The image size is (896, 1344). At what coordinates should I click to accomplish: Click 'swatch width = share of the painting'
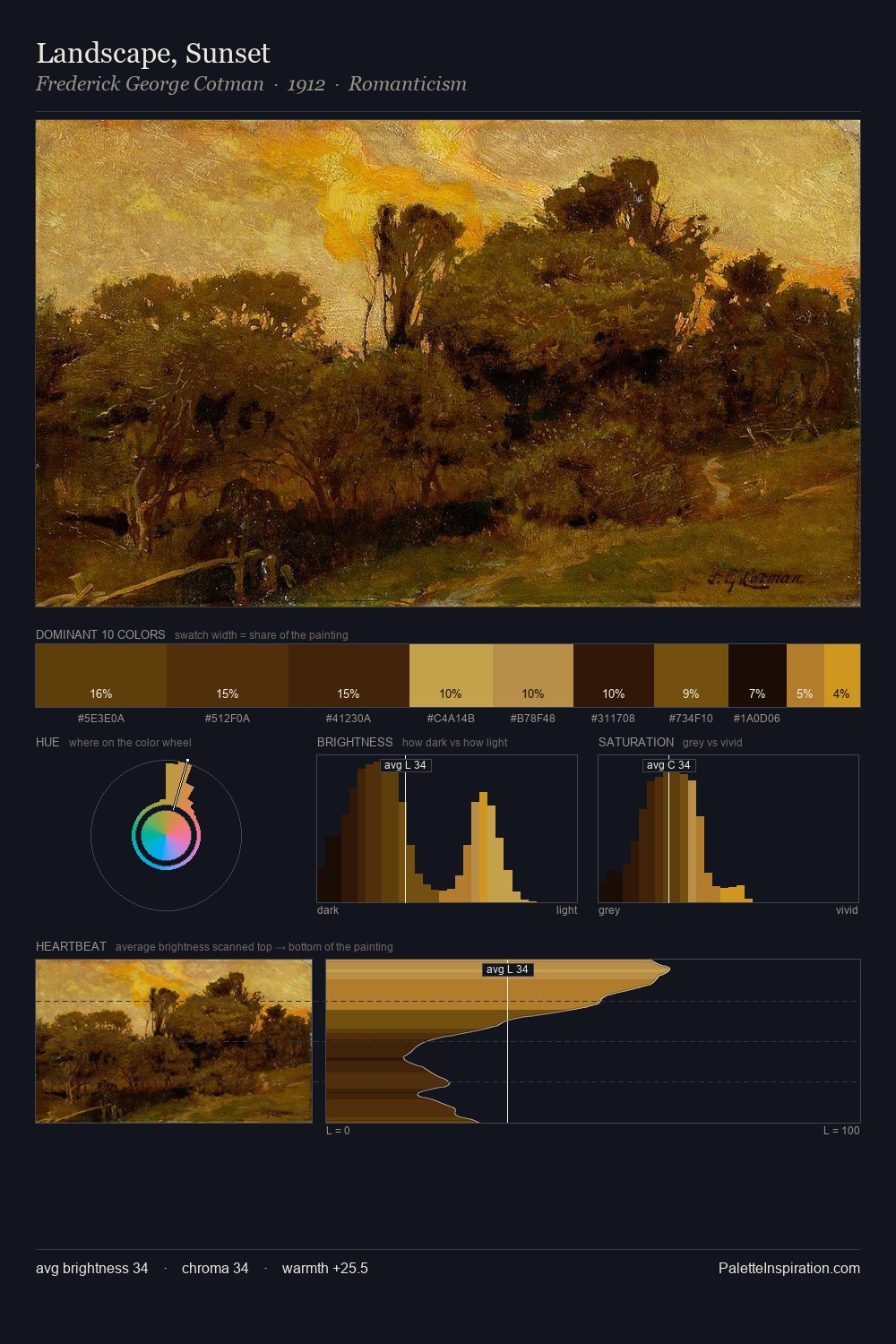[262, 635]
